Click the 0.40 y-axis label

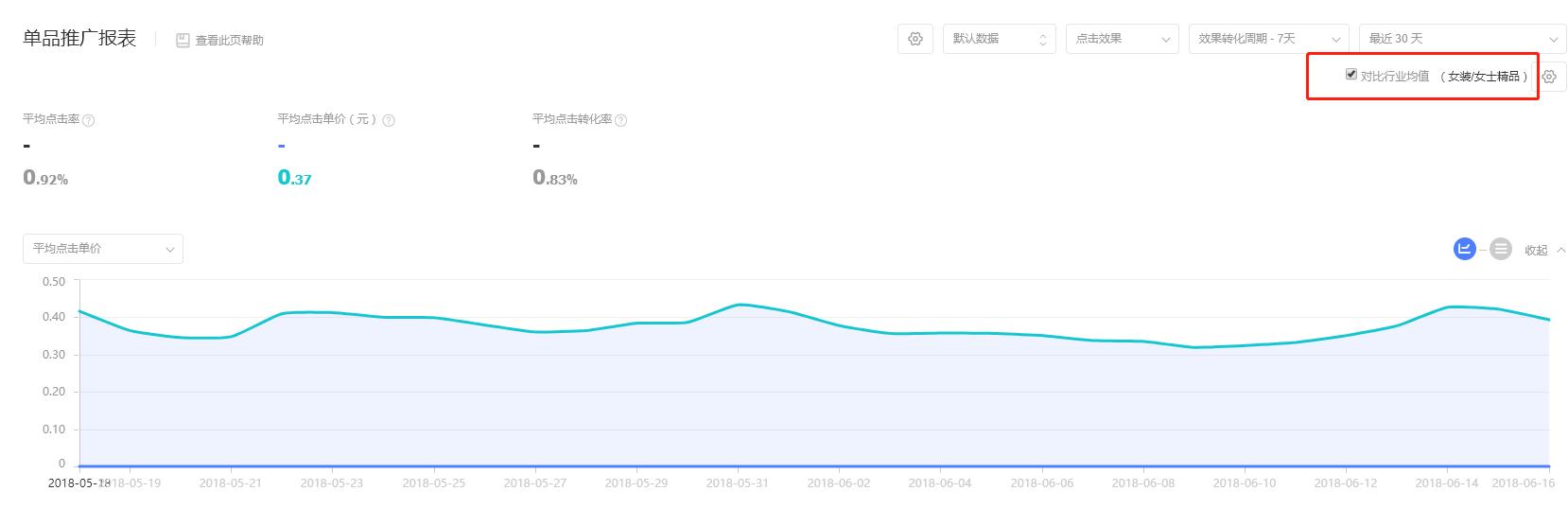click(x=54, y=317)
